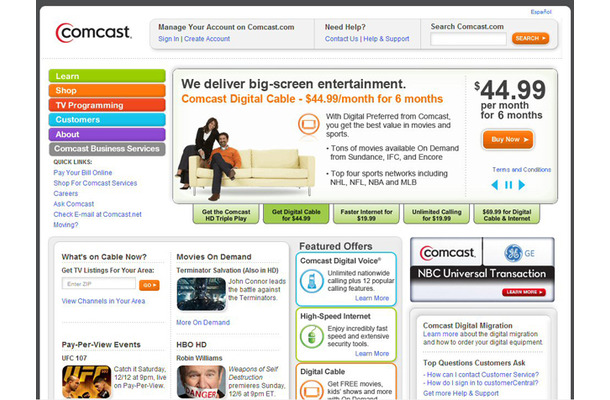
Task: Open Comcast Business Services menu
Action: tap(107, 149)
